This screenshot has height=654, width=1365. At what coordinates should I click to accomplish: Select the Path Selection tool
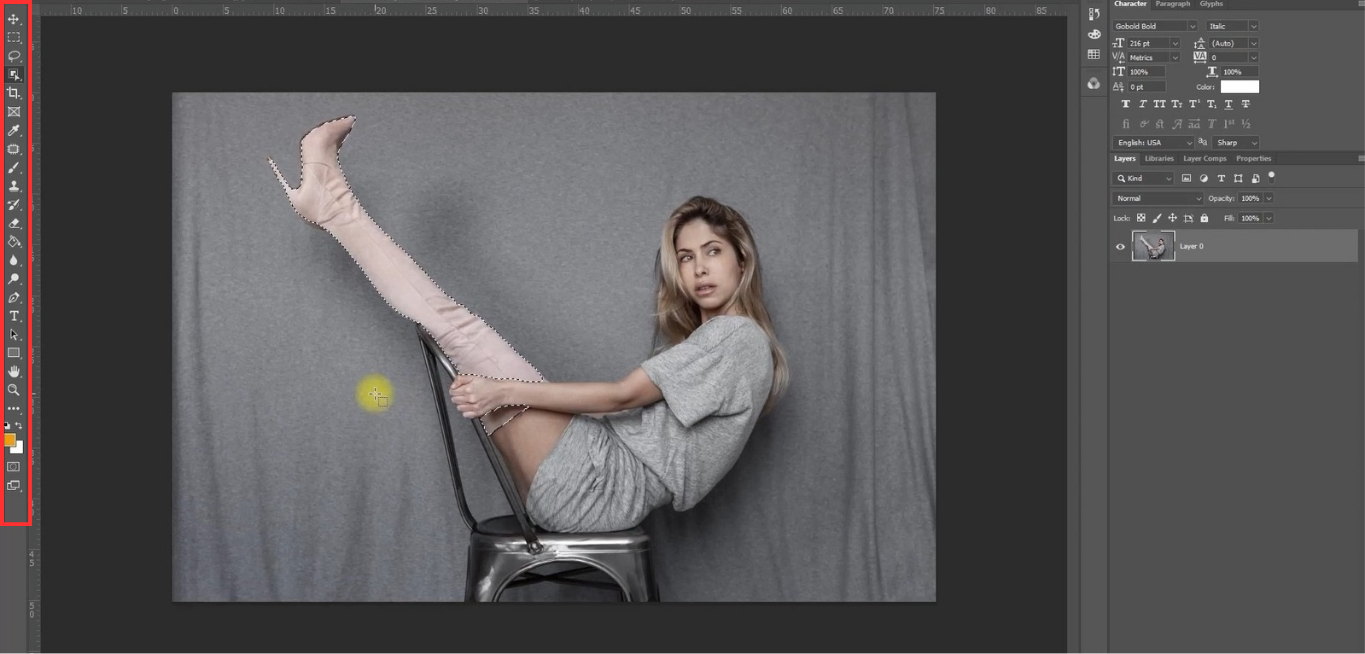tap(14, 334)
